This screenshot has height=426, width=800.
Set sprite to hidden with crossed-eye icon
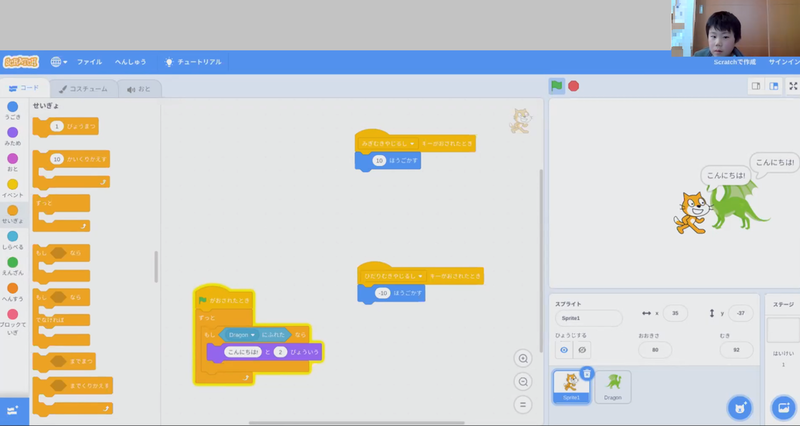(583, 350)
